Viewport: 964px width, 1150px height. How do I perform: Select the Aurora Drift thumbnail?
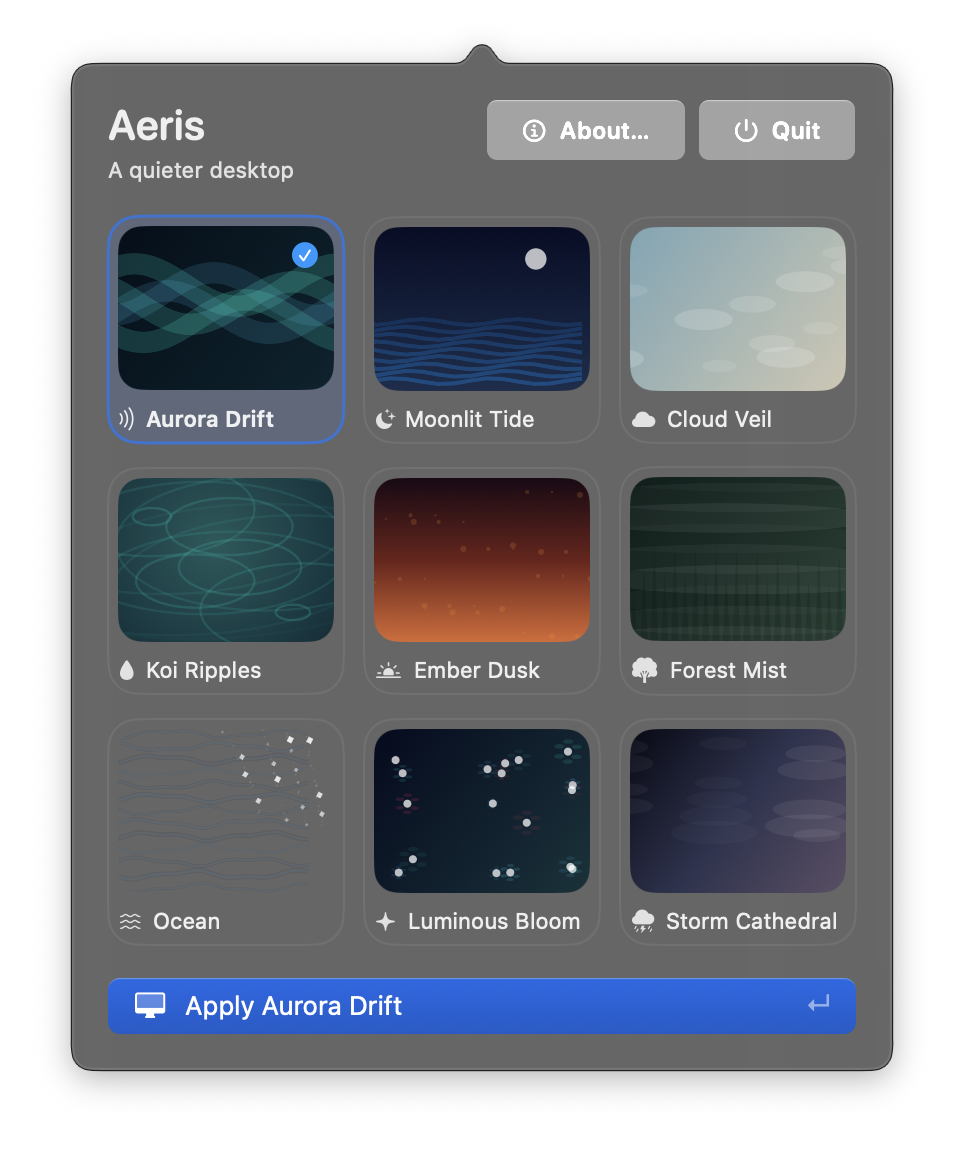(x=226, y=308)
